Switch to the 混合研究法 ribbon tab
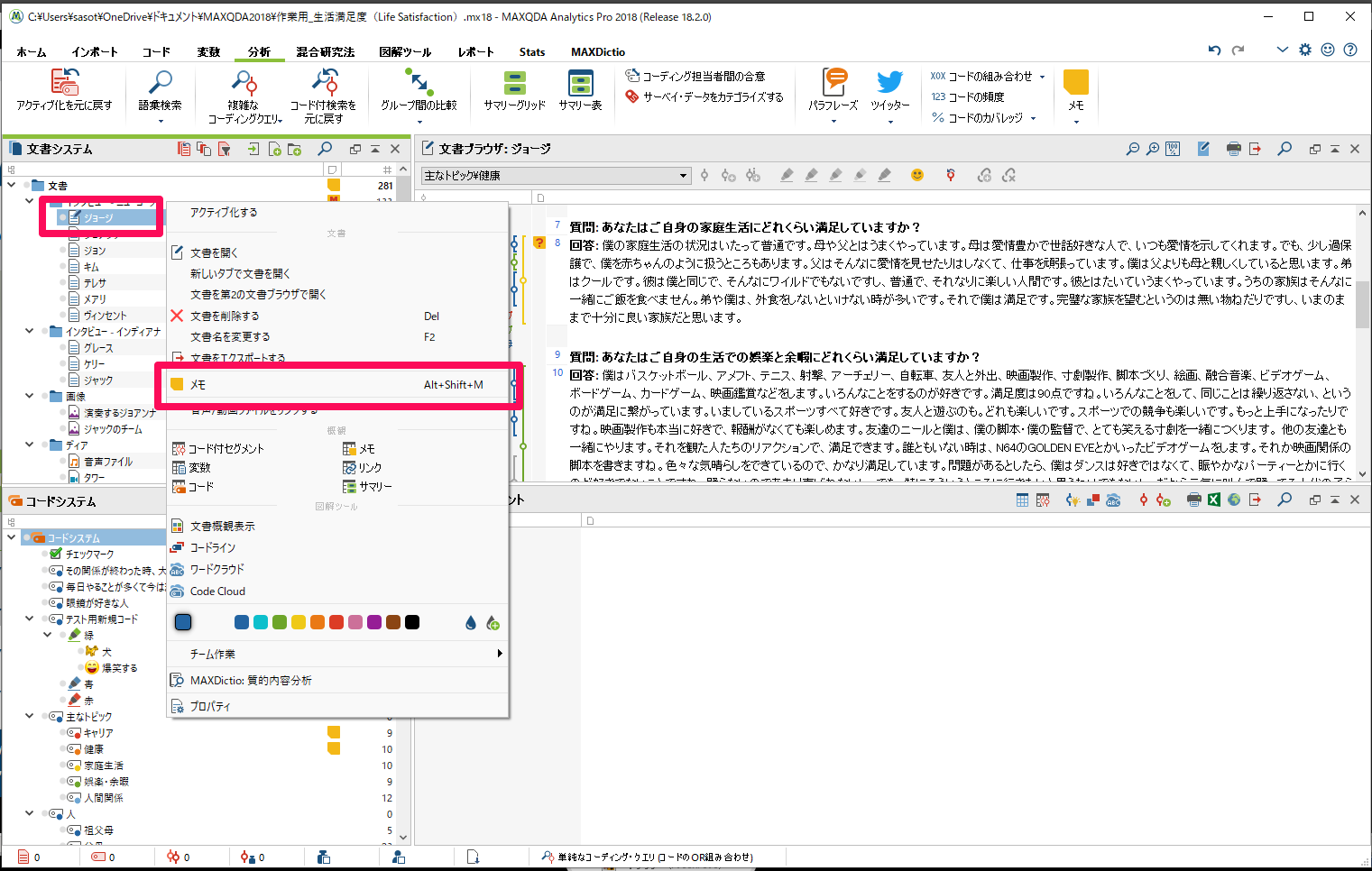This screenshot has height=871, width=1372. (326, 52)
